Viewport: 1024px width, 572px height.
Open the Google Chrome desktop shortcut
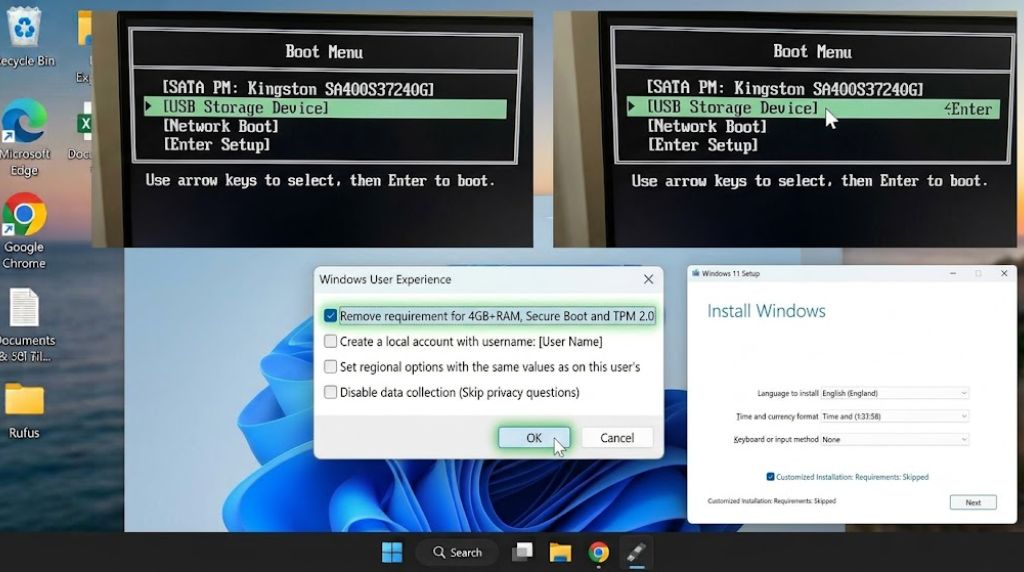(24, 231)
